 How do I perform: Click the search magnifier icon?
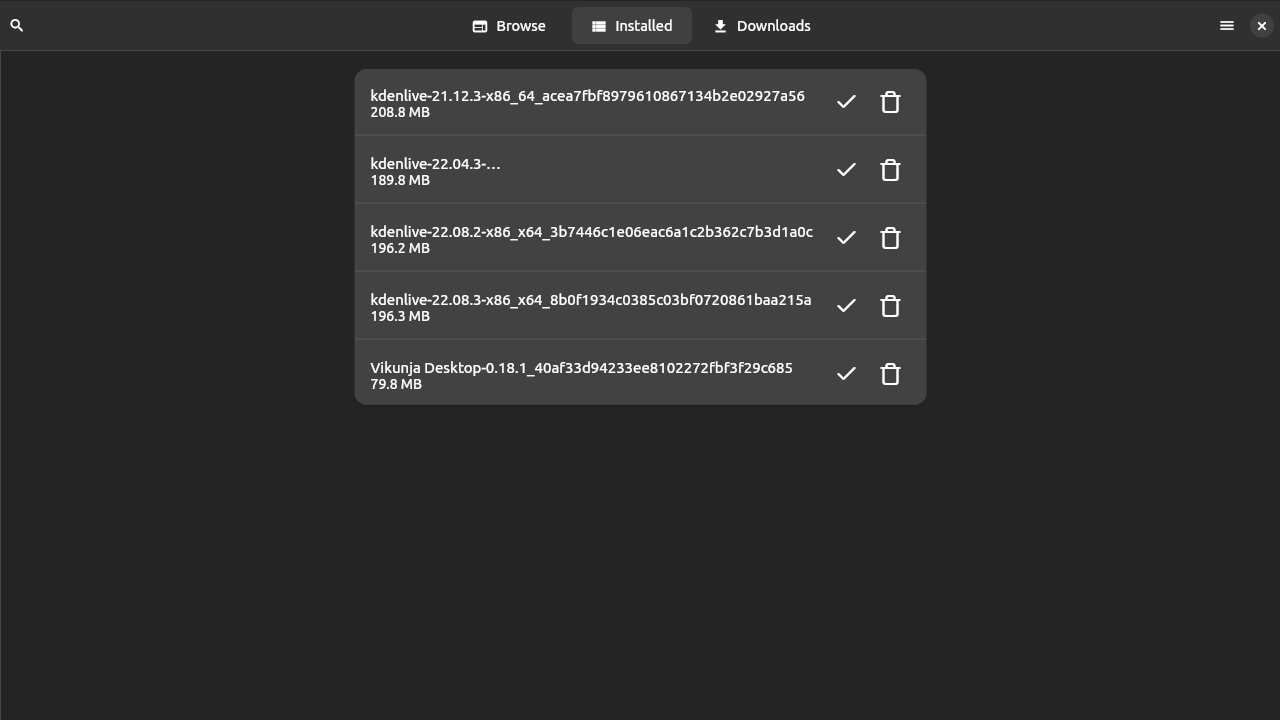click(x=17, y=25)
